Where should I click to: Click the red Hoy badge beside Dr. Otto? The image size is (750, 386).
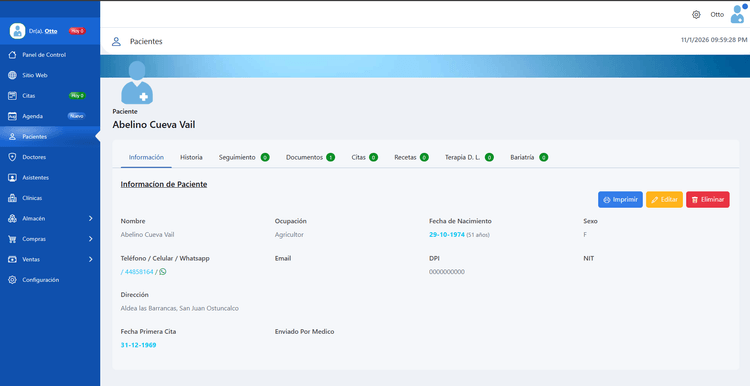(77, 31)
